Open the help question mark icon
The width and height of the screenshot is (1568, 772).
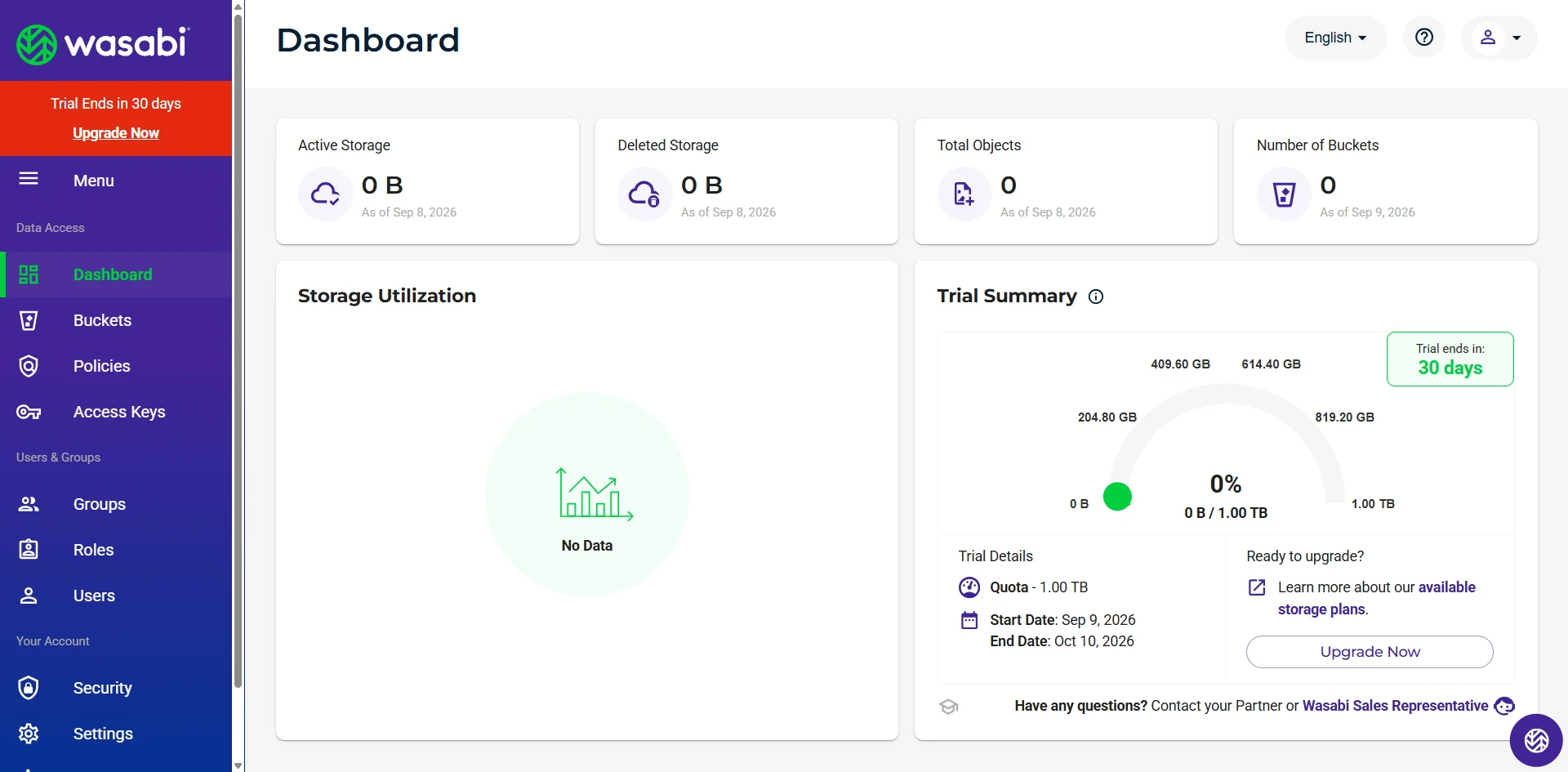point(1424,38)
